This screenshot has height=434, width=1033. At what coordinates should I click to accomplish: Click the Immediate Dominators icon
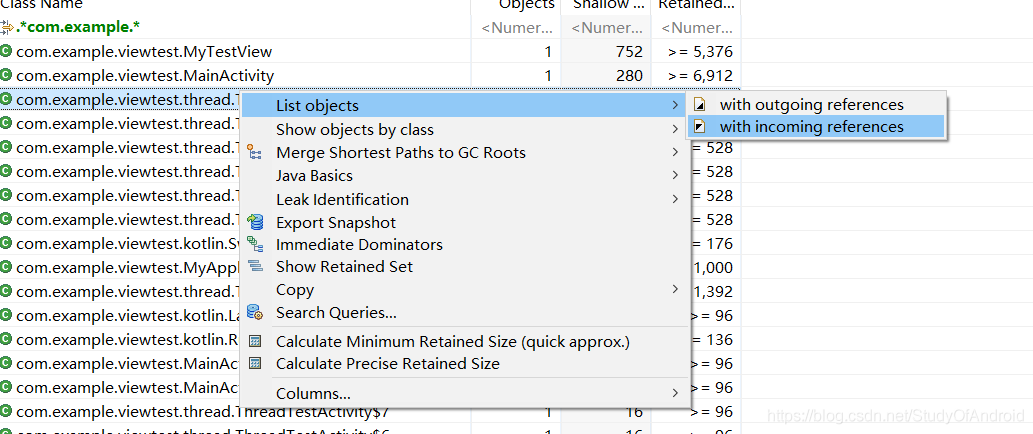(255, 244)
